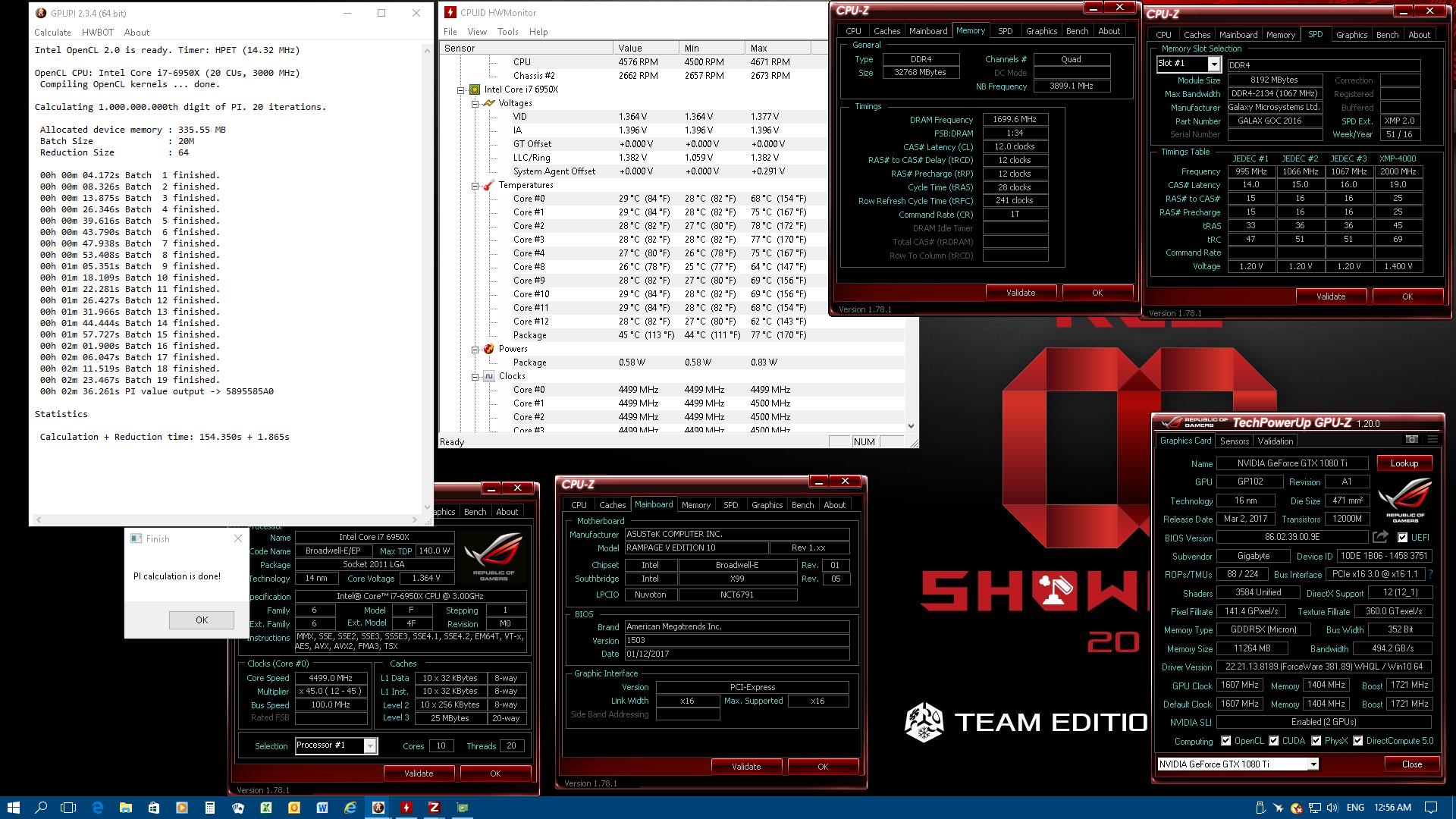Image resolution: width=1456 pixels, height=819 pixels.
Task: Collapse the Clocks tree node in HWMonitor
Action: 475,376
